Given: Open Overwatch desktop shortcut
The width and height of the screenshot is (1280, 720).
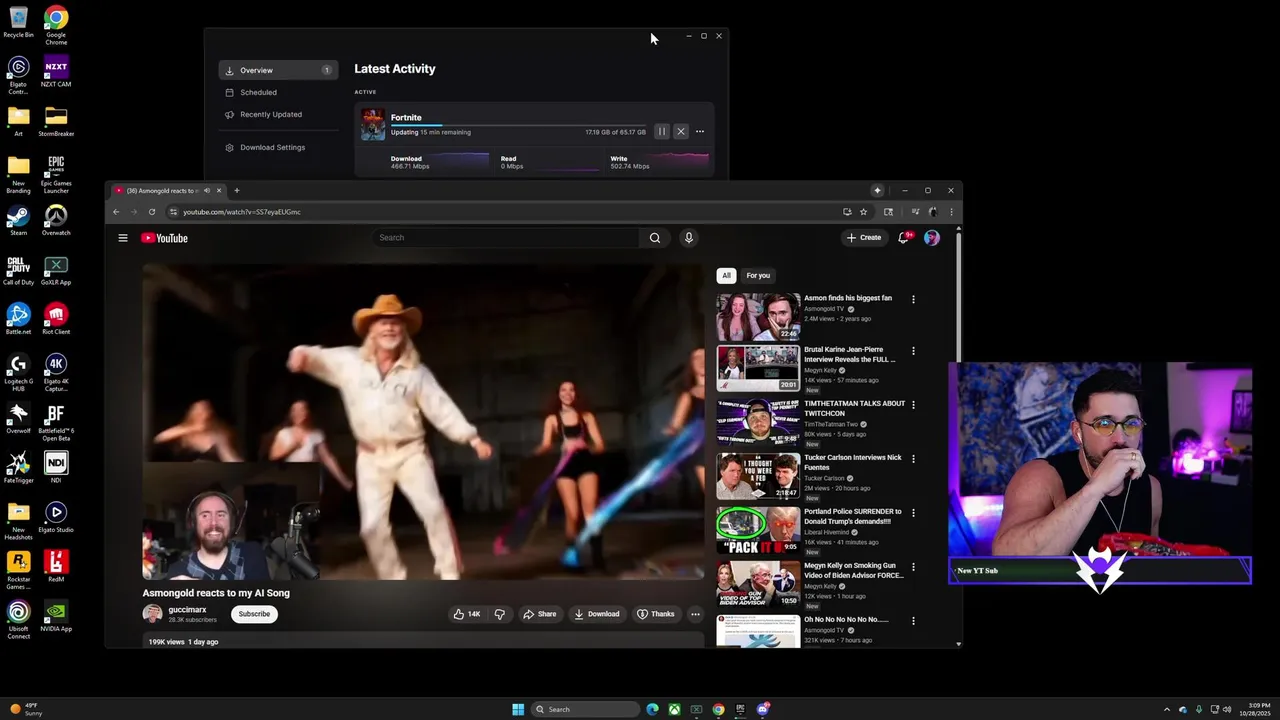Looking at the screenshot, I should 56,221.
